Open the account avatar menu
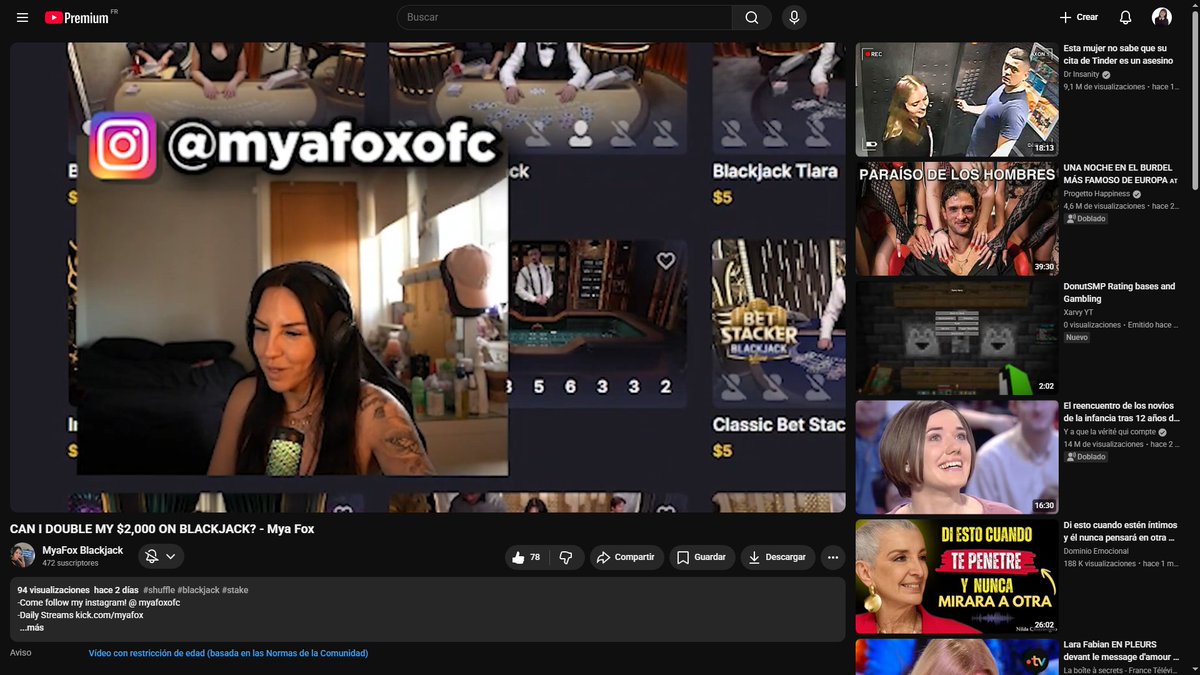This screenshot has height=675, width=1200. pyautogui.click(x=1162, y=17)
